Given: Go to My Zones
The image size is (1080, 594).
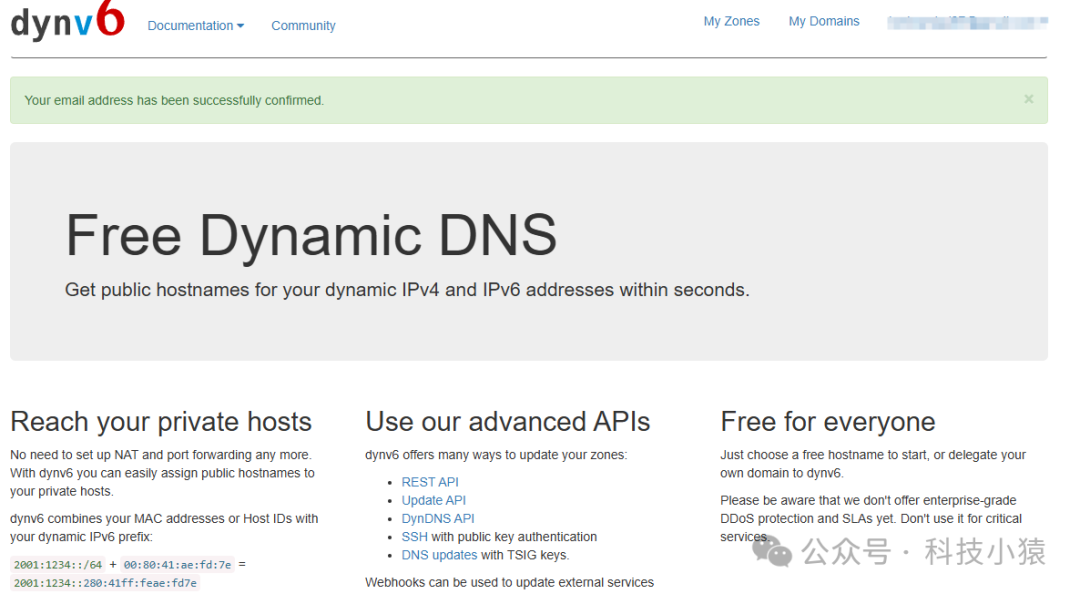Looking at the screenshot, I should (731, 21).
